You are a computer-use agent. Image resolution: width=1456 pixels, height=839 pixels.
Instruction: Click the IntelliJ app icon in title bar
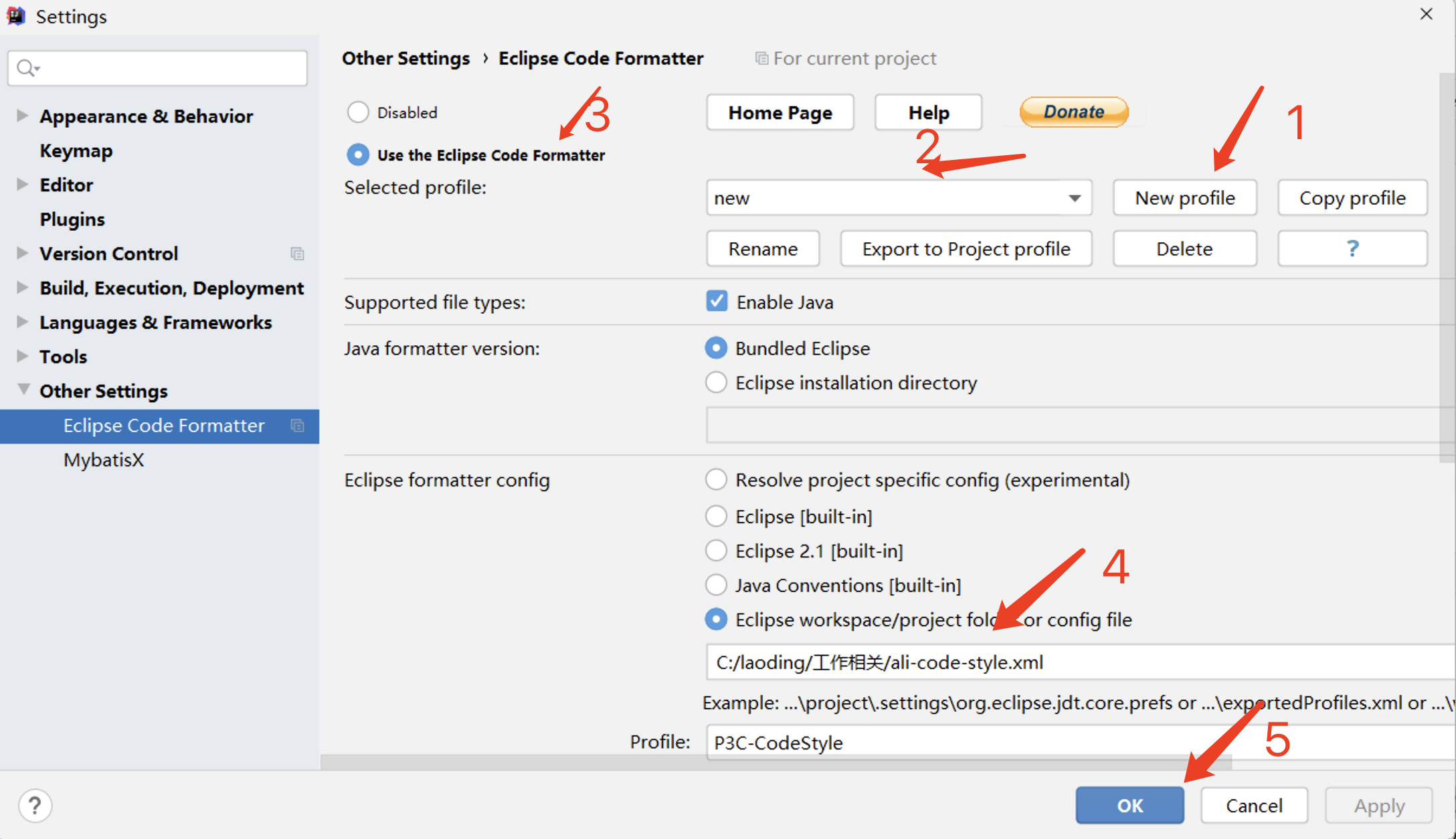coord(16,15)
